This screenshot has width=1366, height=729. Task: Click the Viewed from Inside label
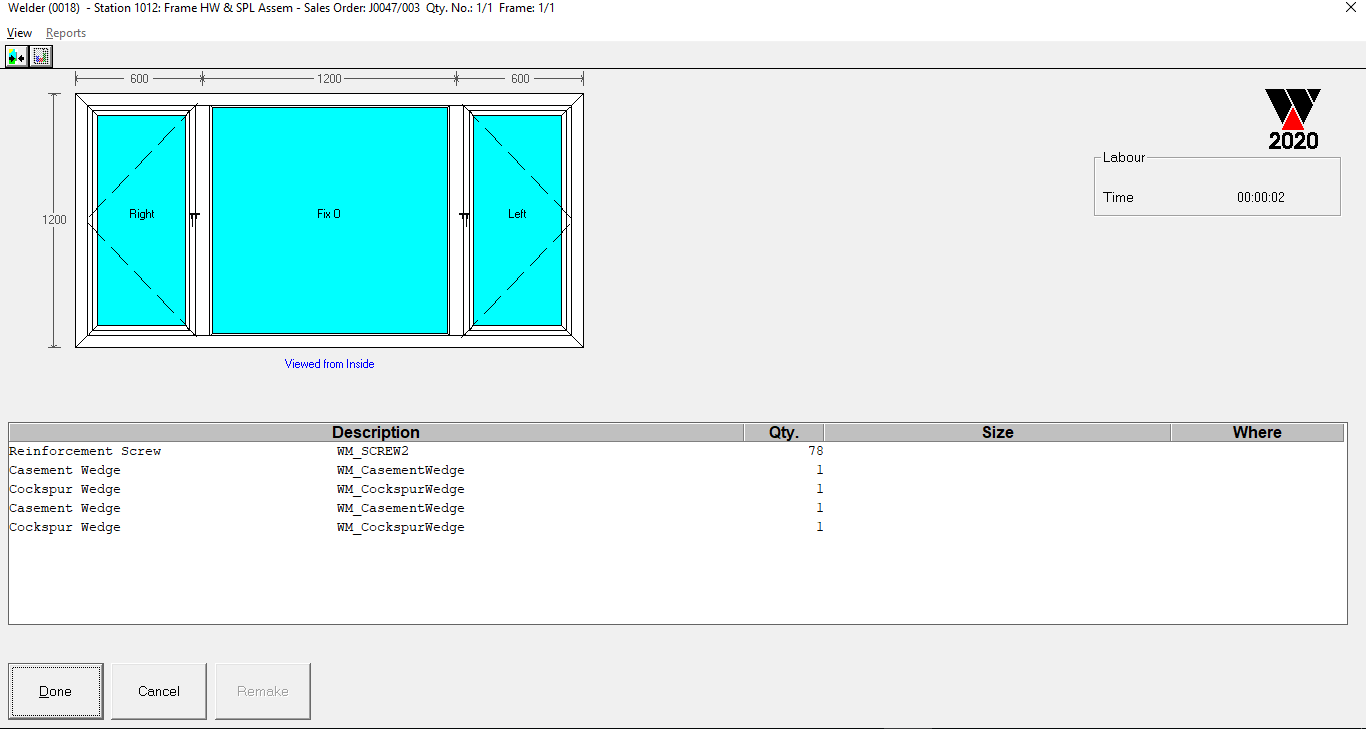coord(329,364)
